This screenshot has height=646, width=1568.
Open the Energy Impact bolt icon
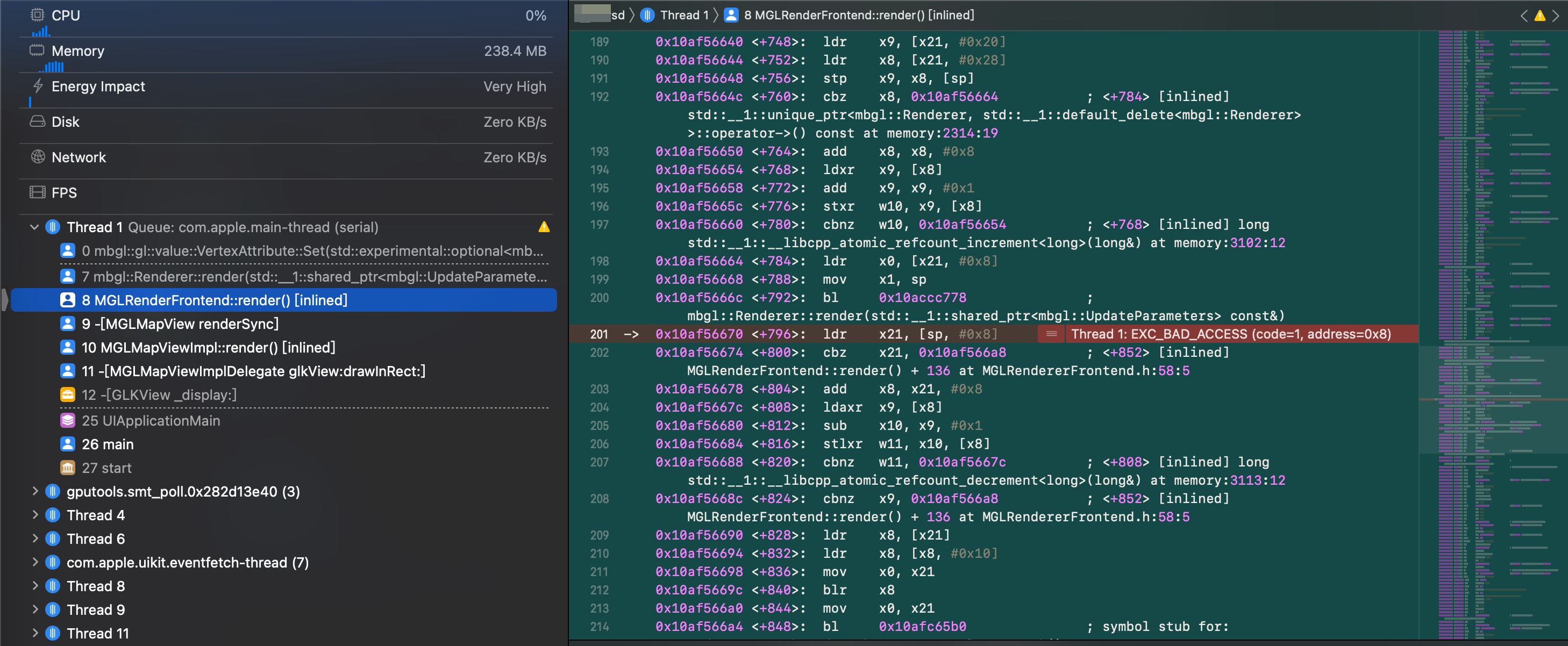click(x=37, y=86)
